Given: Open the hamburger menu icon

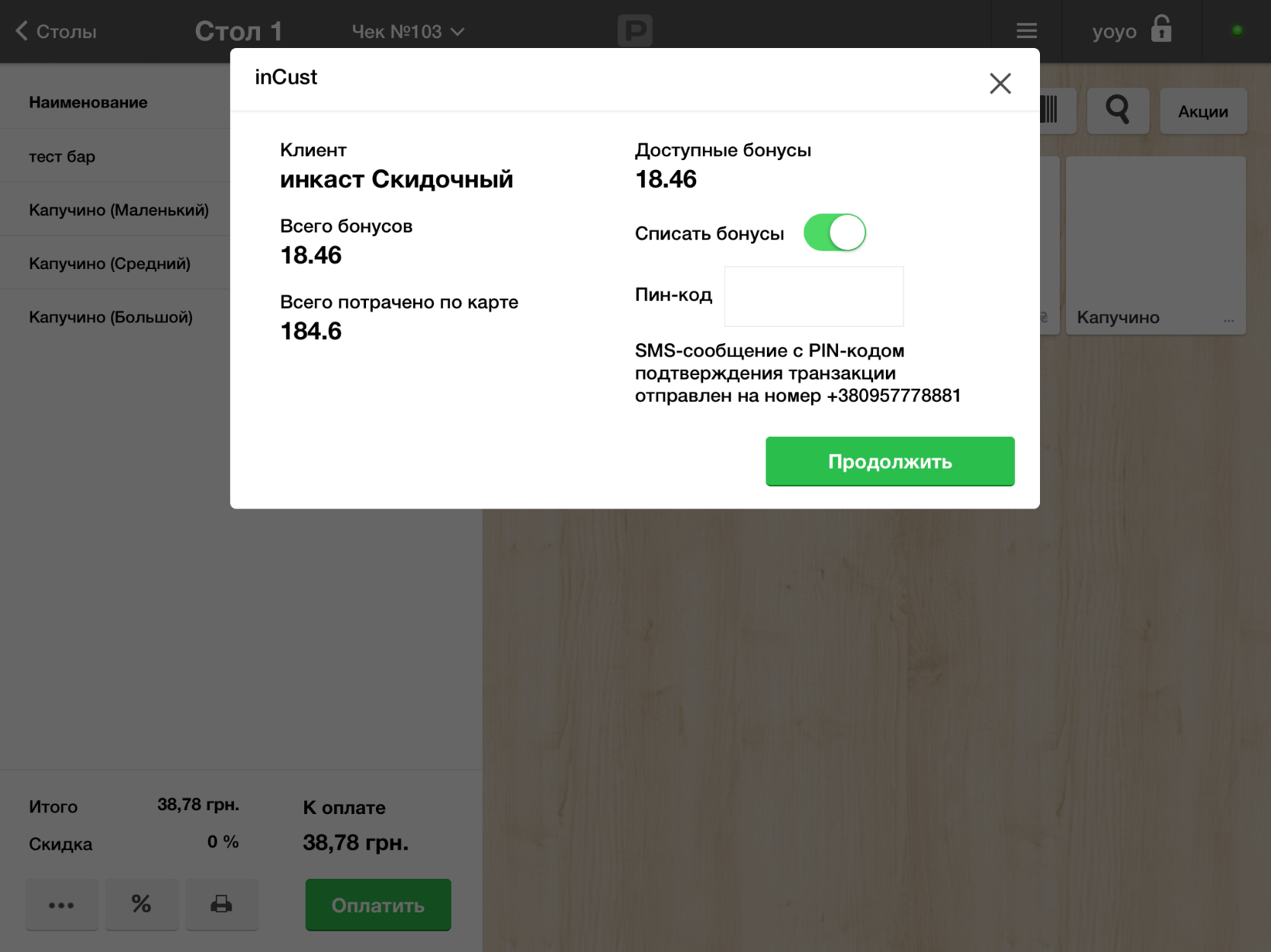Looking at the screenshot, I should click(1026, 31).
